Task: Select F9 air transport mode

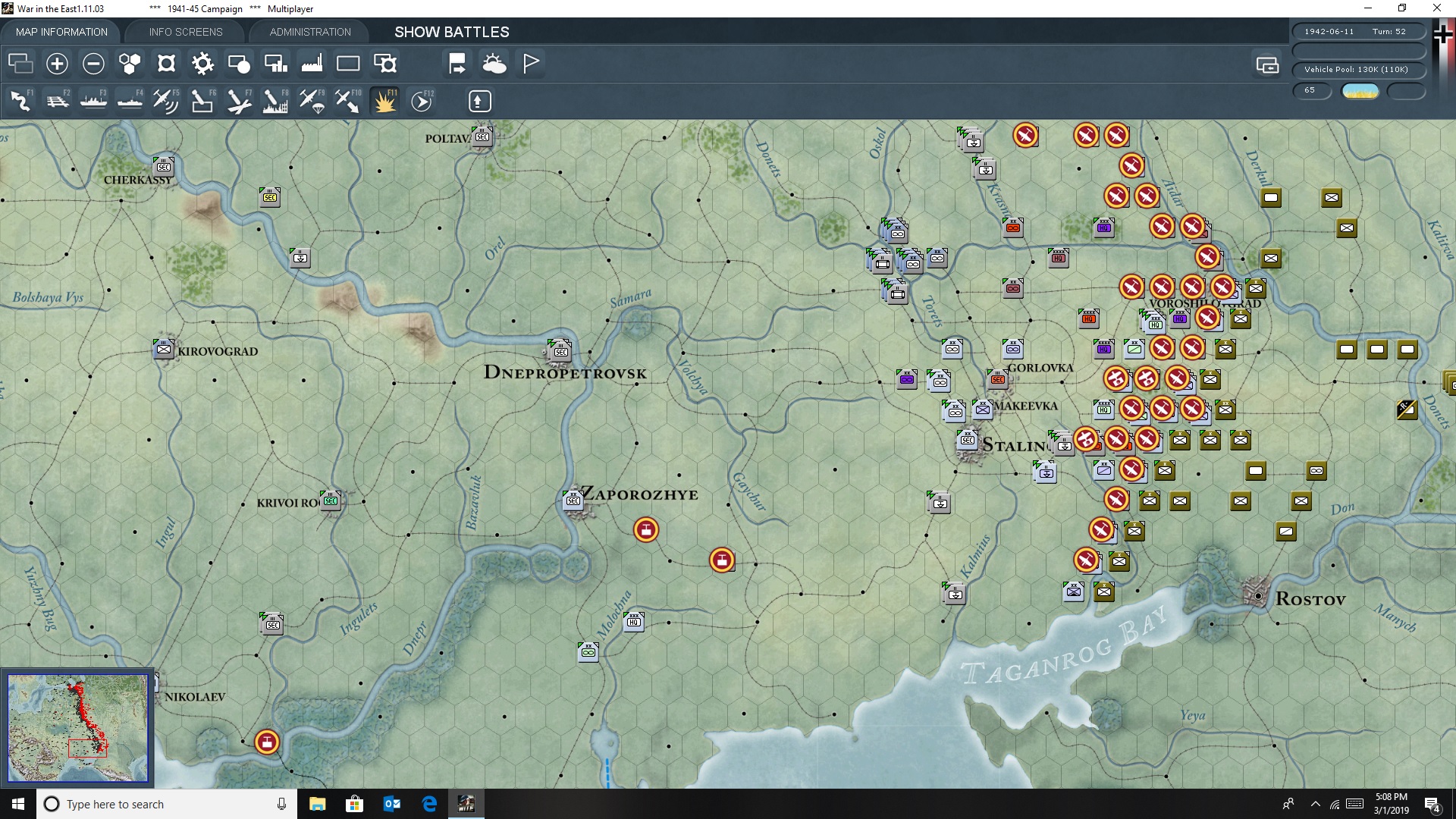Action: pos(312,101)
